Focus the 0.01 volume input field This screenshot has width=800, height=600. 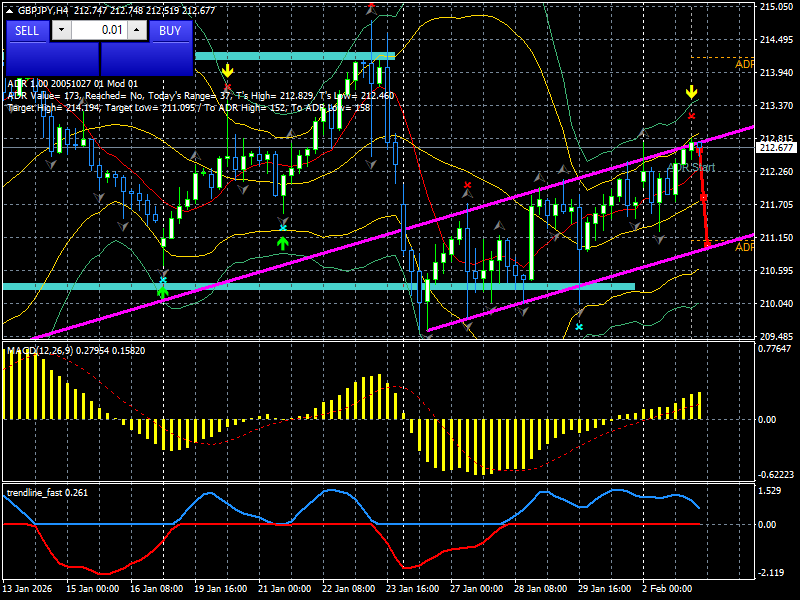(99, 30)
